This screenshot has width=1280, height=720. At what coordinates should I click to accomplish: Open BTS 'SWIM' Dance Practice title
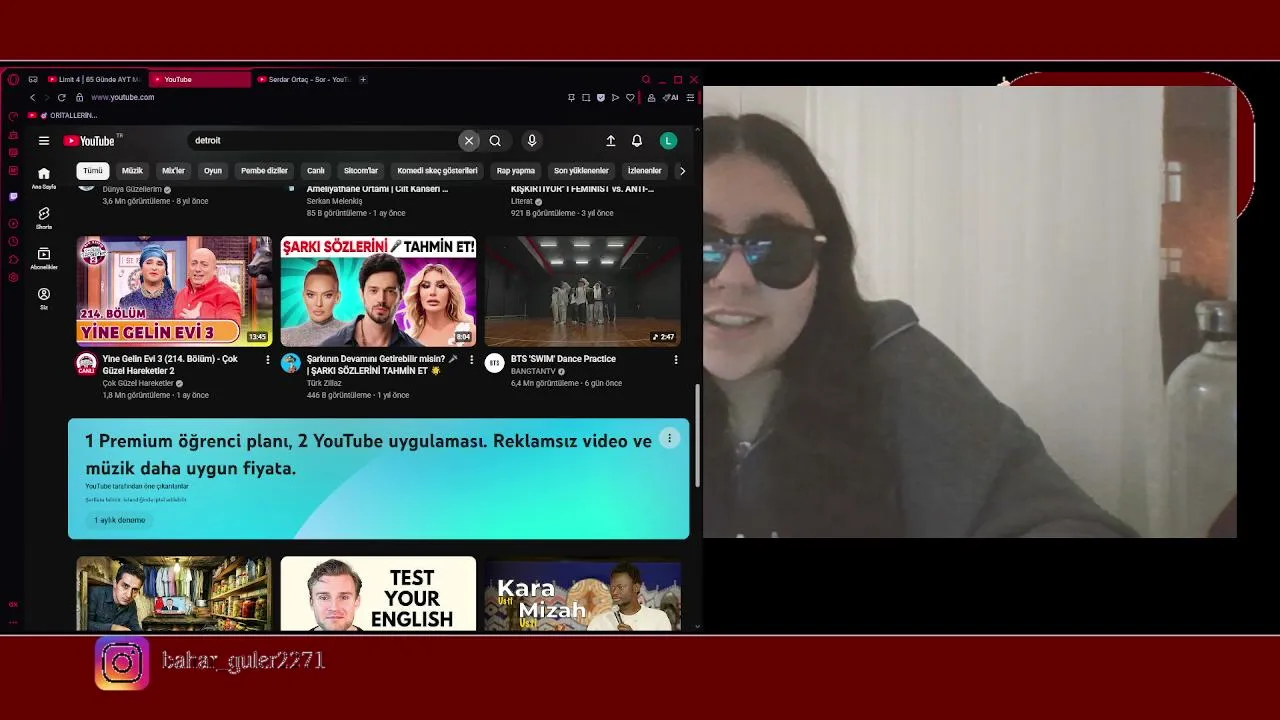click(x=563, y=359)
